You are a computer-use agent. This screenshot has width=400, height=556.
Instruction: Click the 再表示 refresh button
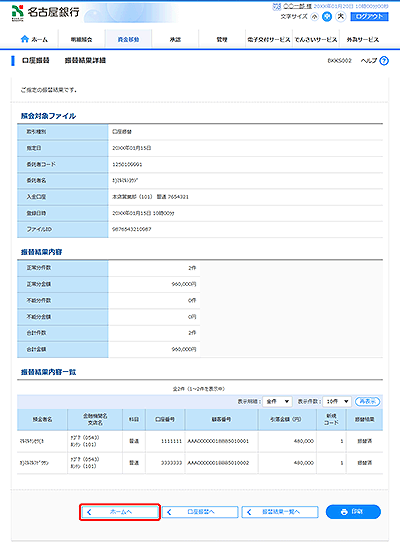tap(367, 401)
